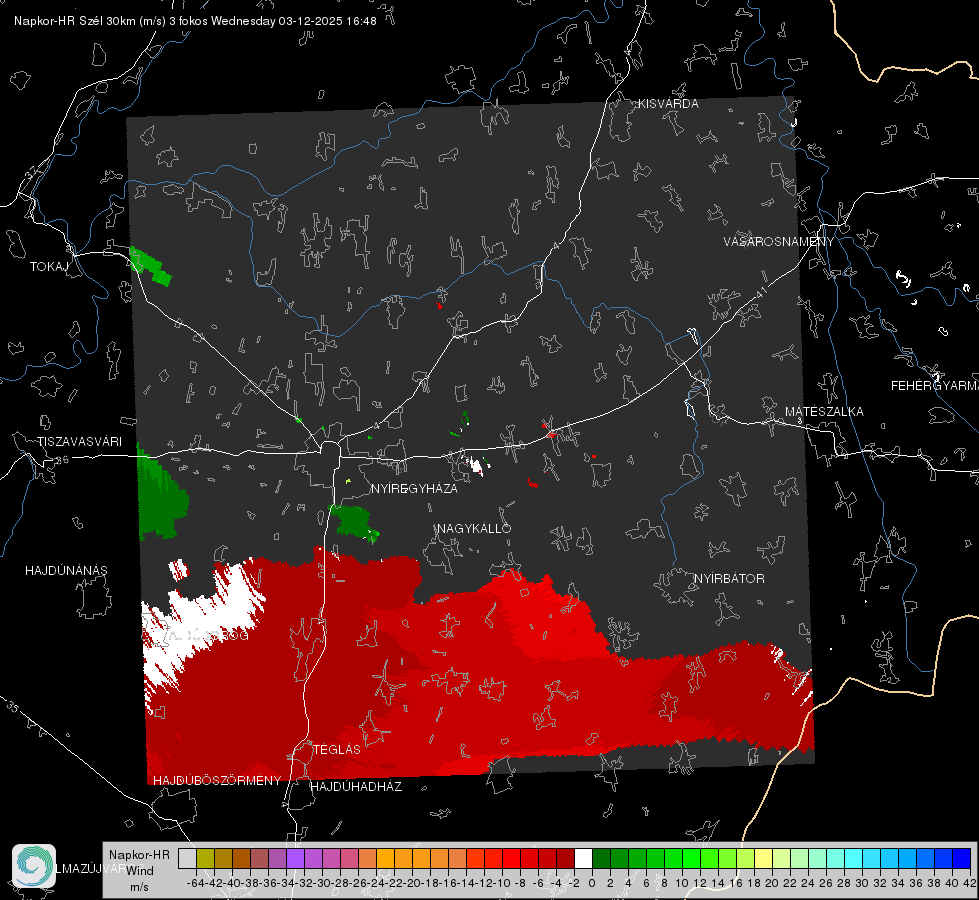Click the 42 value in the legend
The height and width of the screenshot is (900, 979).
coord(970,883)
